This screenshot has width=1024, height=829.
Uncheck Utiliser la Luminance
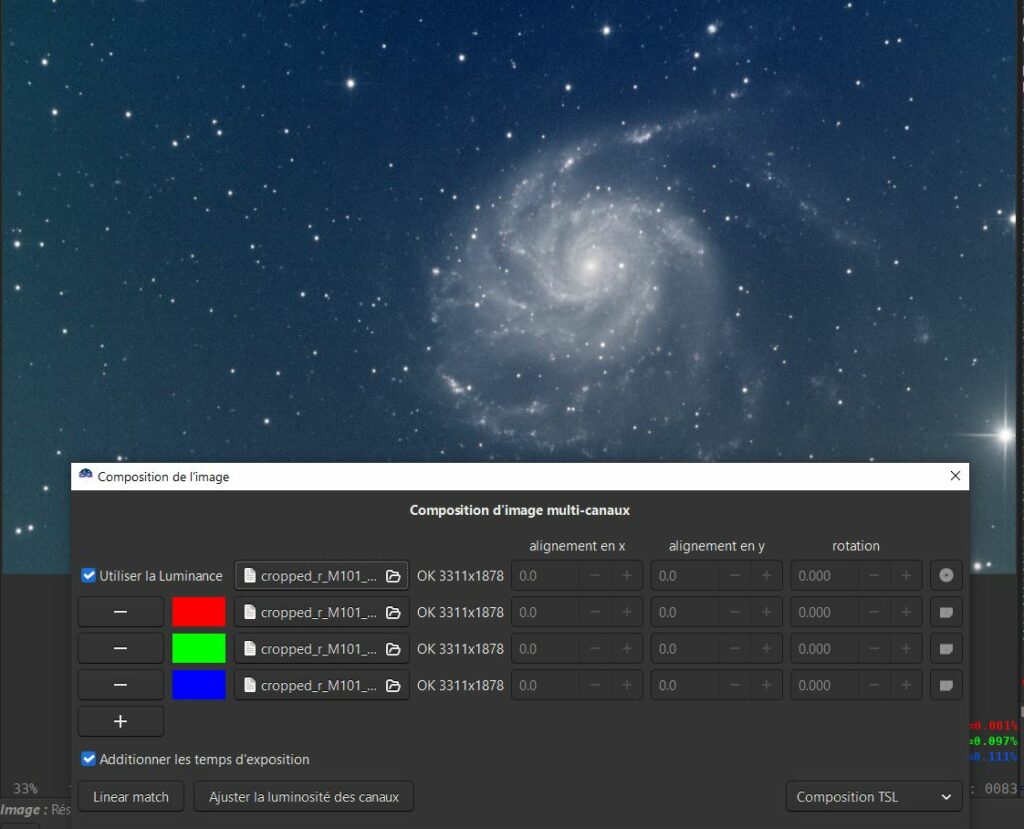click(x=89, y=576)
